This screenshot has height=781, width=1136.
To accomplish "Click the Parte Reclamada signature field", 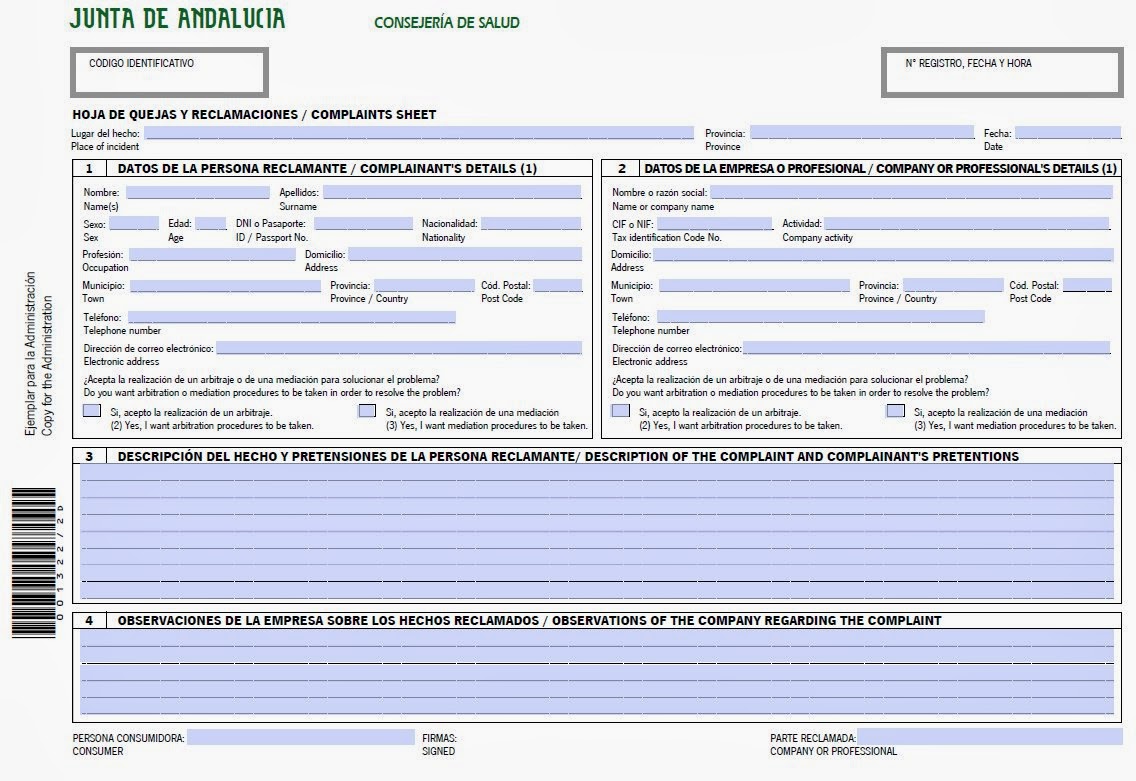I will click(x=990, y=738).
